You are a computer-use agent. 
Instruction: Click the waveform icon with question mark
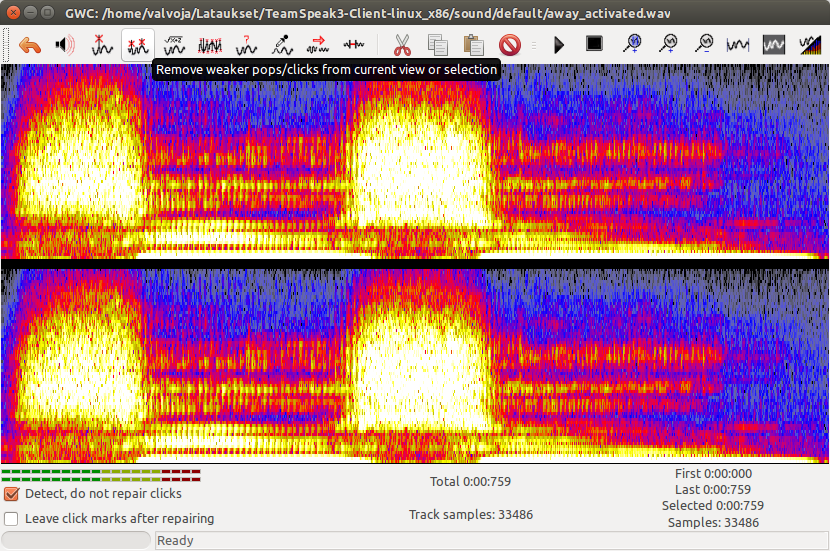[x=246, y=45]
